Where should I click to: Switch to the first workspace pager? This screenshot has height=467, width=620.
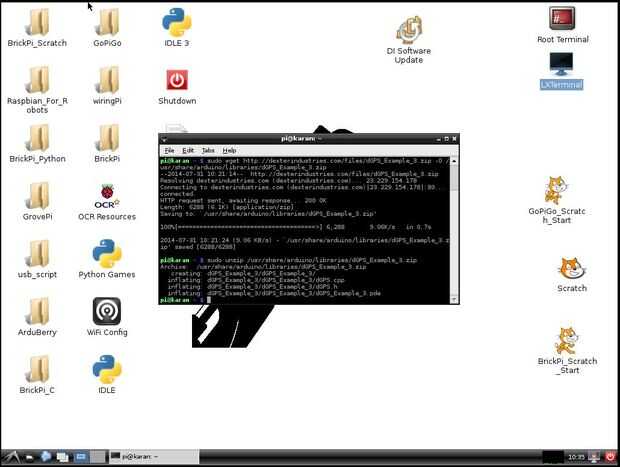click(81, 457)
